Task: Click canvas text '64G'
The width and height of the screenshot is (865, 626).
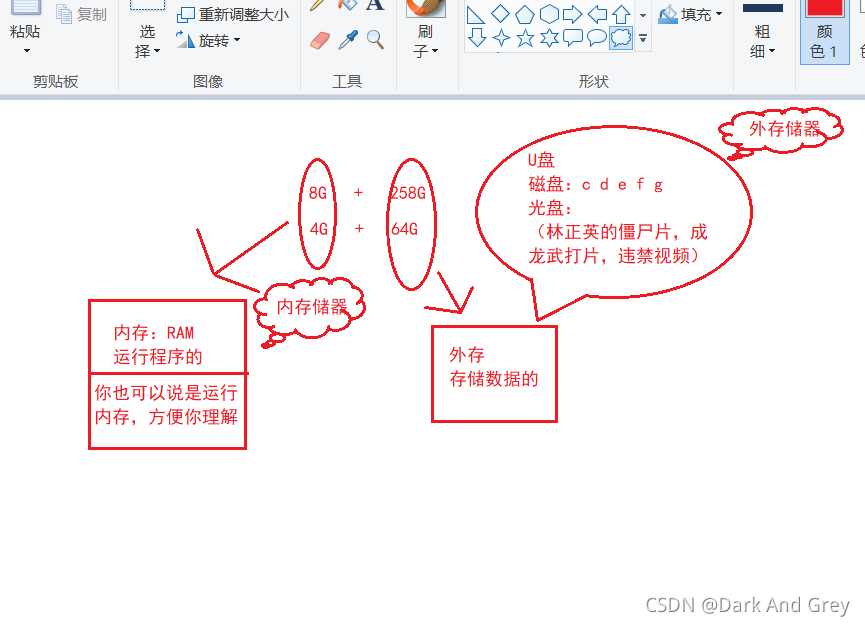Action: (404, 229)
